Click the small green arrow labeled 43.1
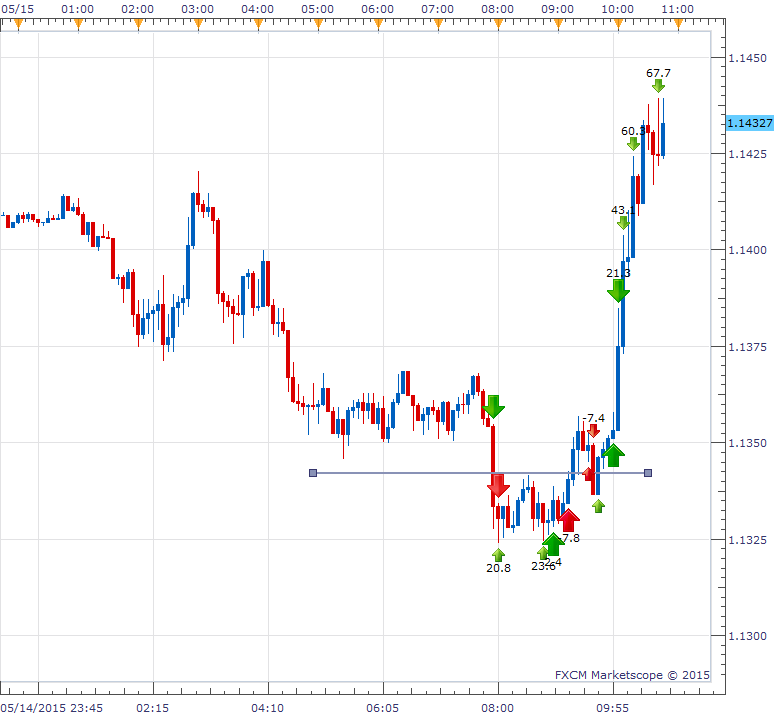Viewport: 783px width, 720px height. pos(623,223)
